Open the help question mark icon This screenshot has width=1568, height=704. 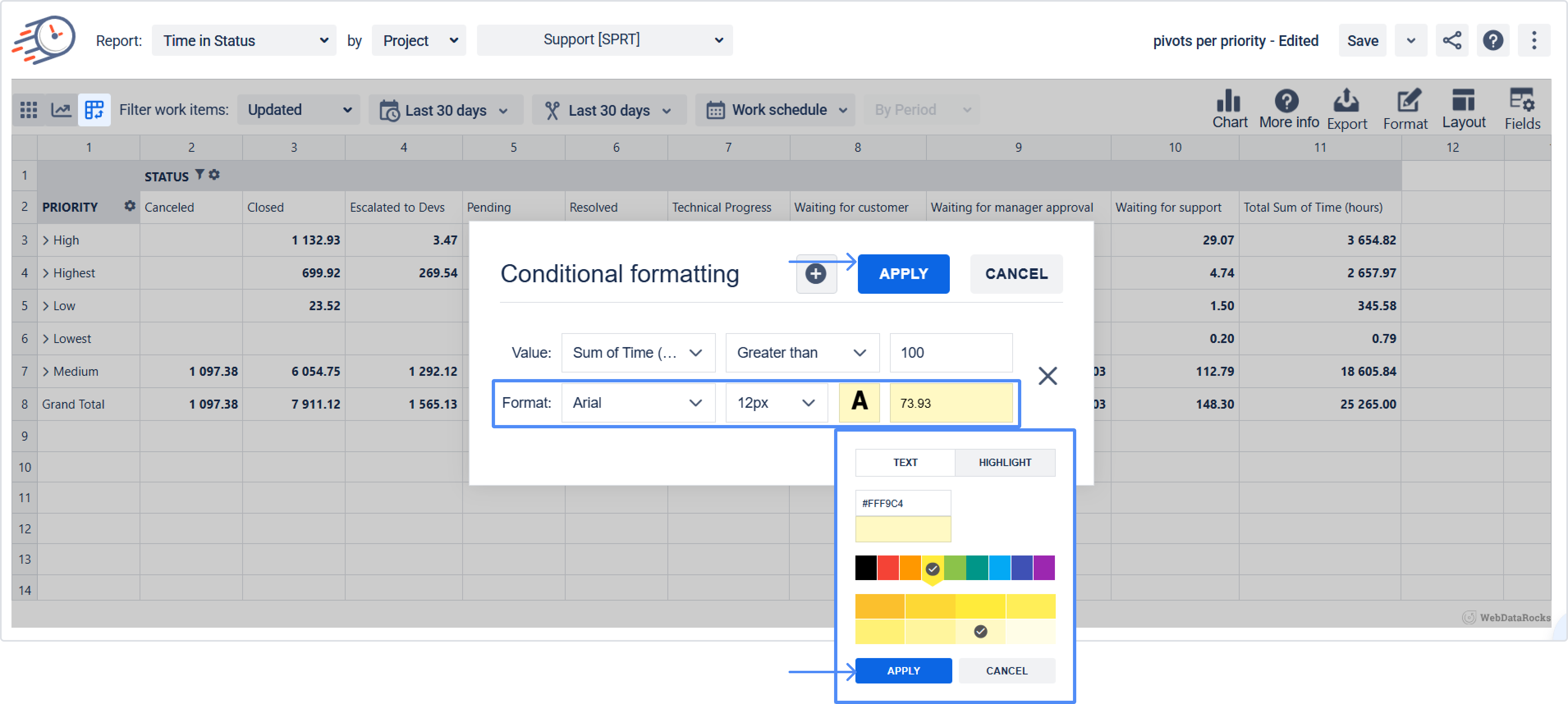point(1492,41)
